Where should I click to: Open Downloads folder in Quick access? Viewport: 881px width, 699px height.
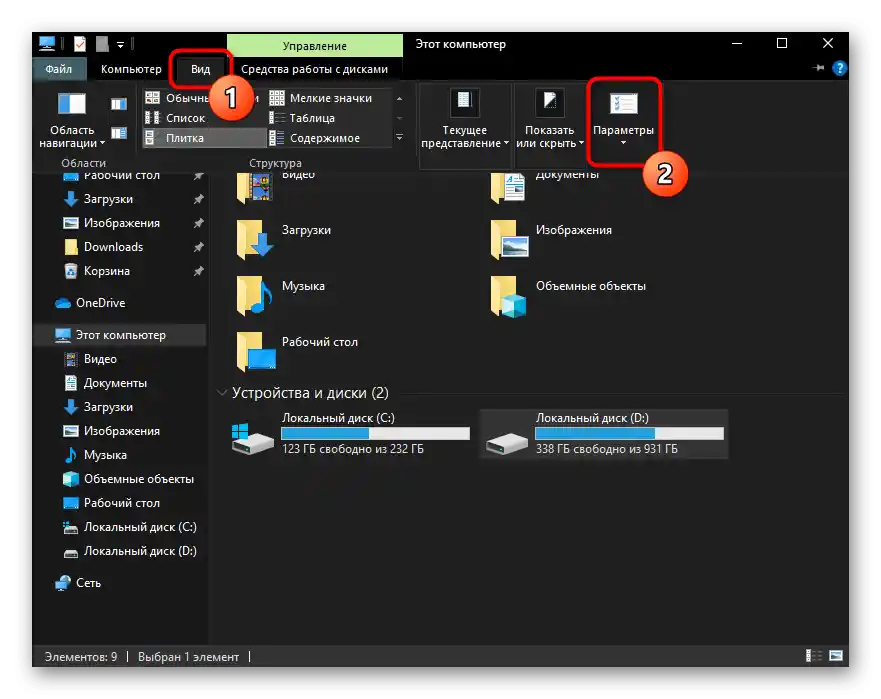(x=113, y=247)
